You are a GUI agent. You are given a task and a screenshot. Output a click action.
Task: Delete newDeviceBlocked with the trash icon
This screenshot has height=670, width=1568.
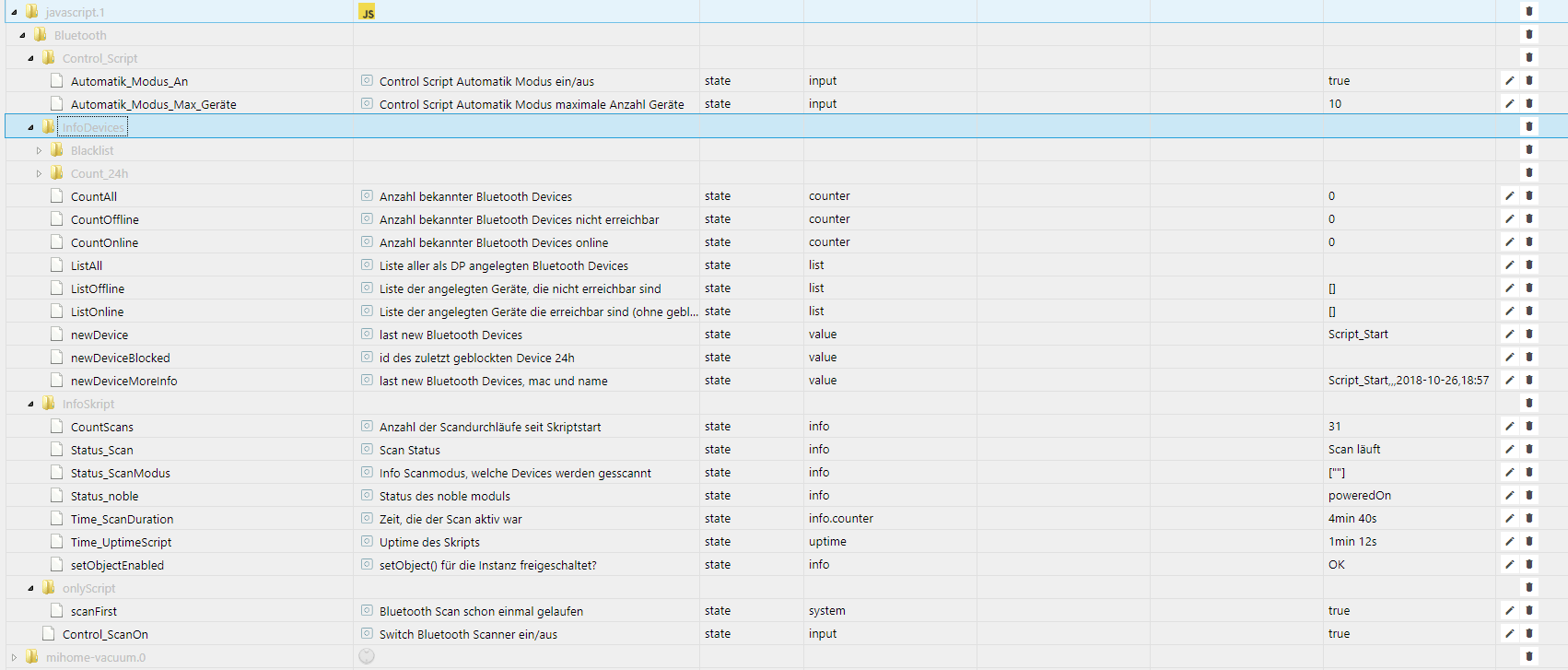coord(1529,358)
